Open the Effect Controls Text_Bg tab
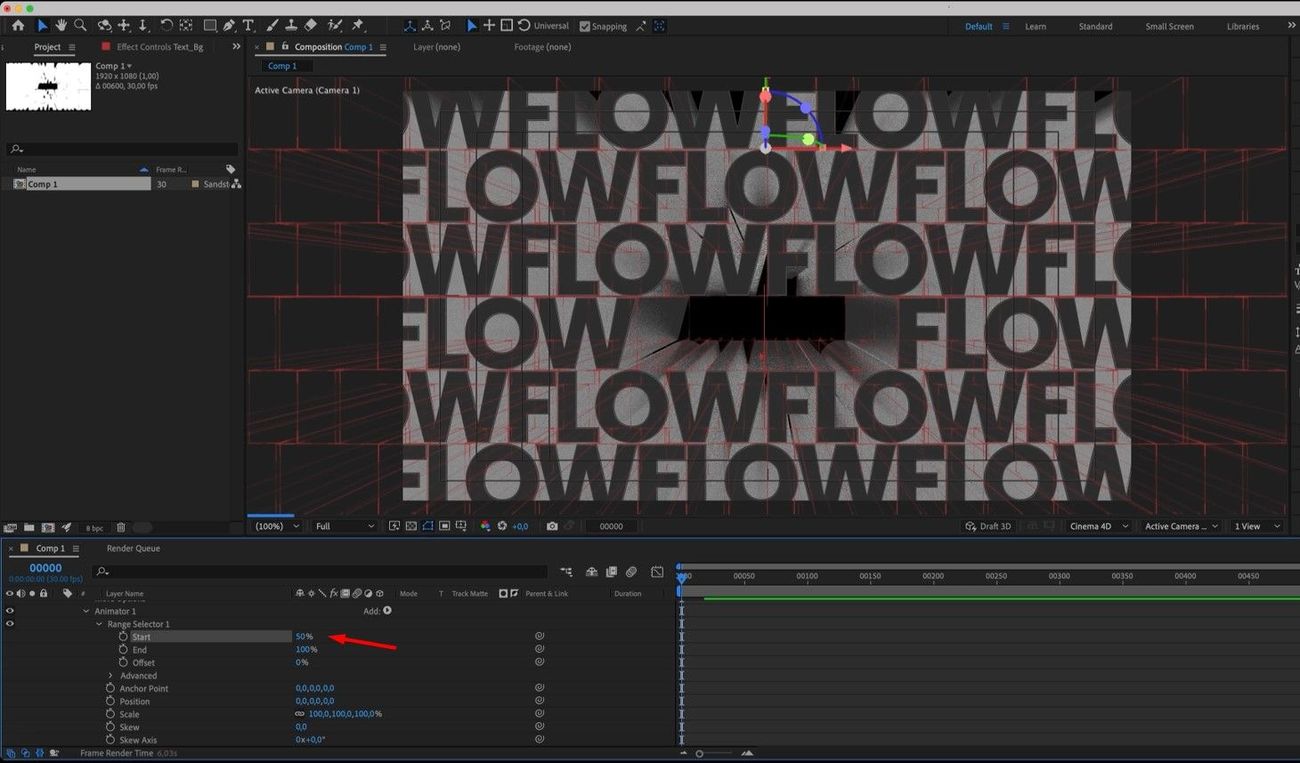1300x763 pixels. 159,47
